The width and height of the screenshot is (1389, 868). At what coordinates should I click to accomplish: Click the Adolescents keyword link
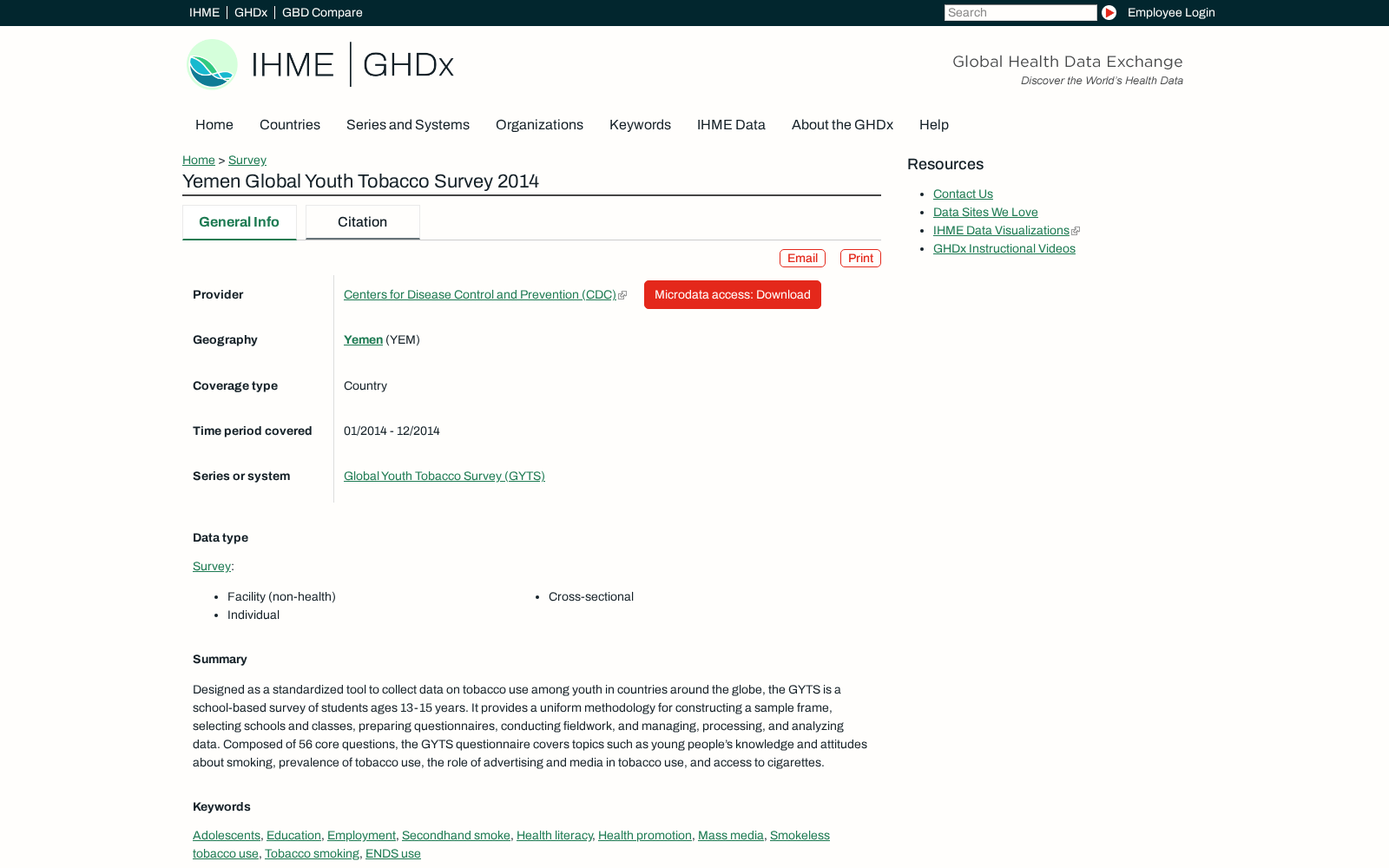click(227, 835)
